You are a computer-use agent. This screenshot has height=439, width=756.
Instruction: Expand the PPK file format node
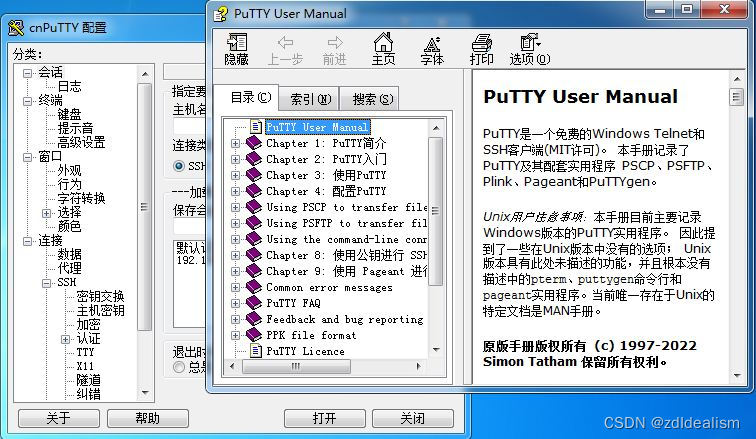click(235, 335)
